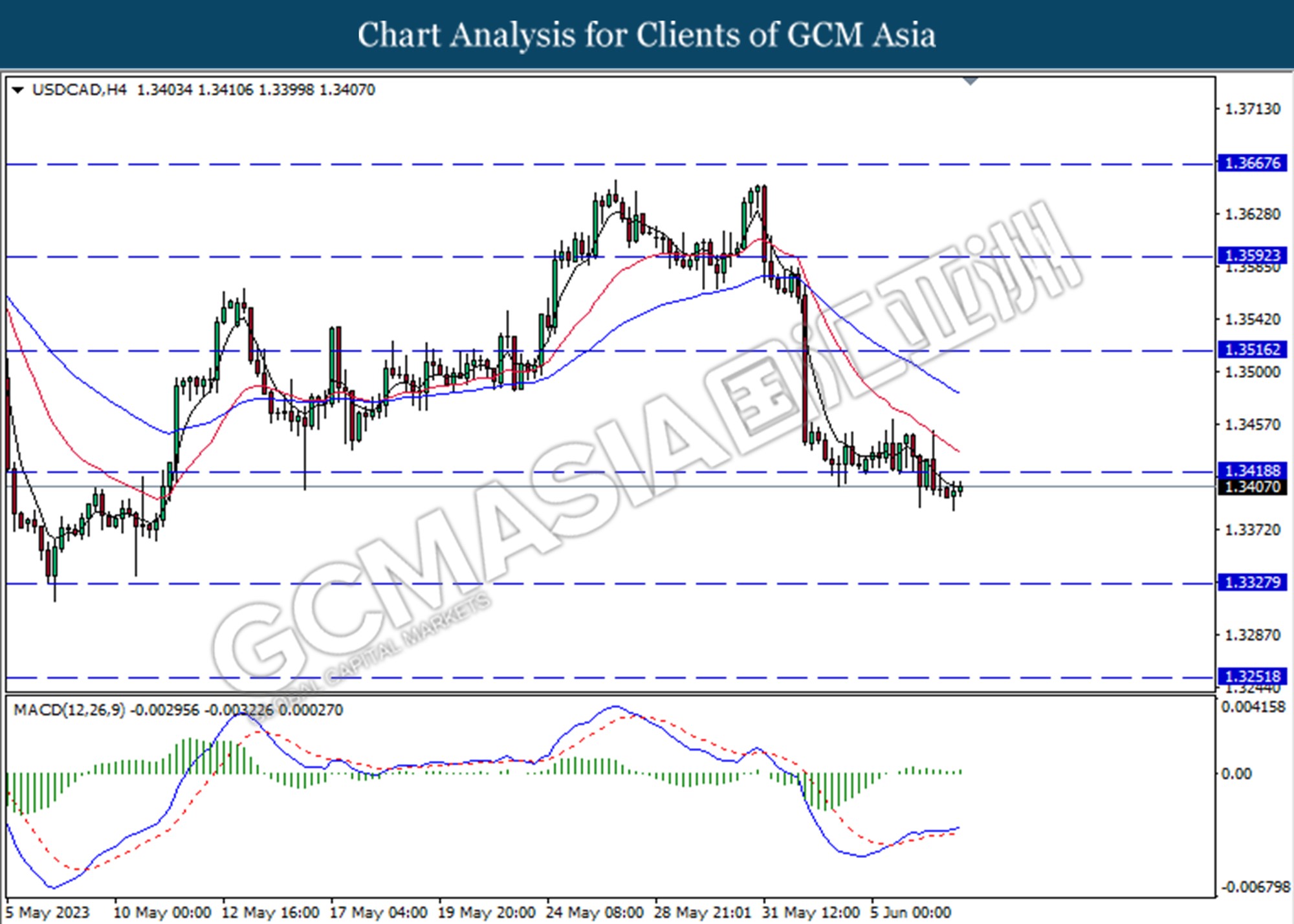Click the 28 May 21:01 time label
Screen dimensions: 1294x924
click(x=703, y=913)
